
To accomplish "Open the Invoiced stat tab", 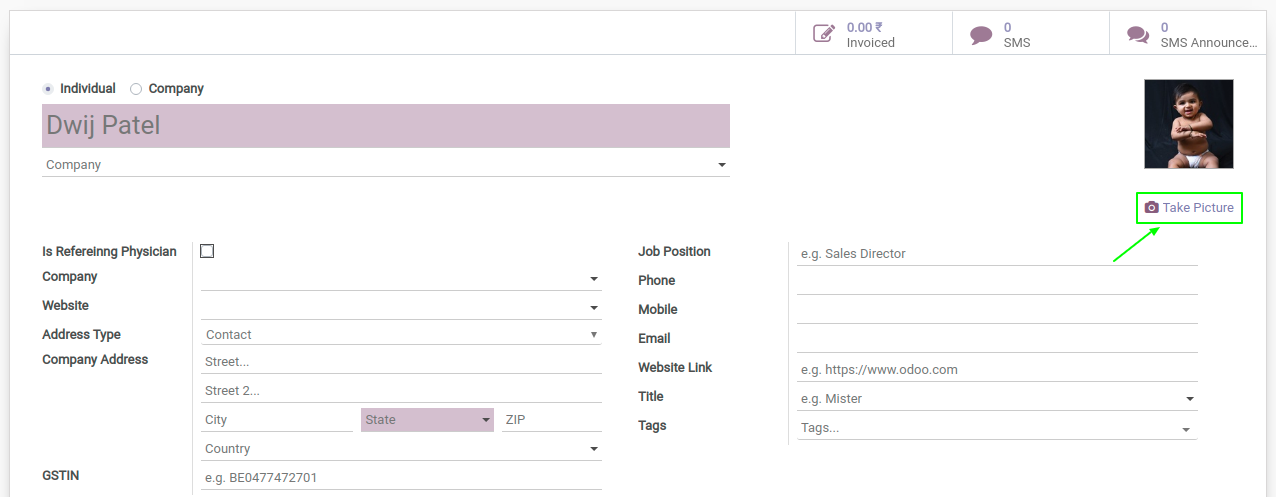I will [x=874, y=34].
